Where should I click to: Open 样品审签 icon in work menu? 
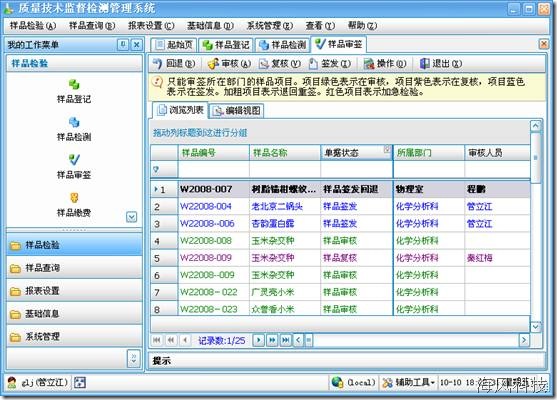coord(74,167)
